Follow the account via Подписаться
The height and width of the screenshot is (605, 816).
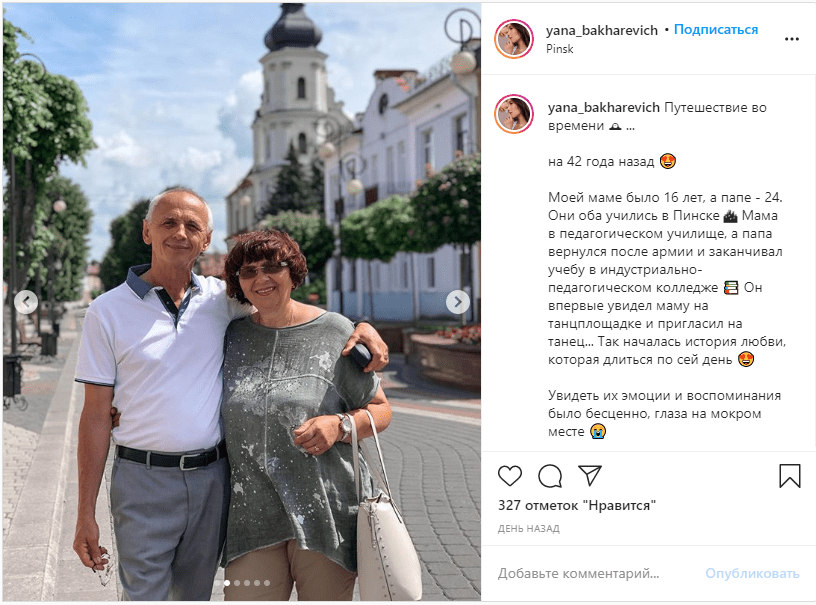716,30
